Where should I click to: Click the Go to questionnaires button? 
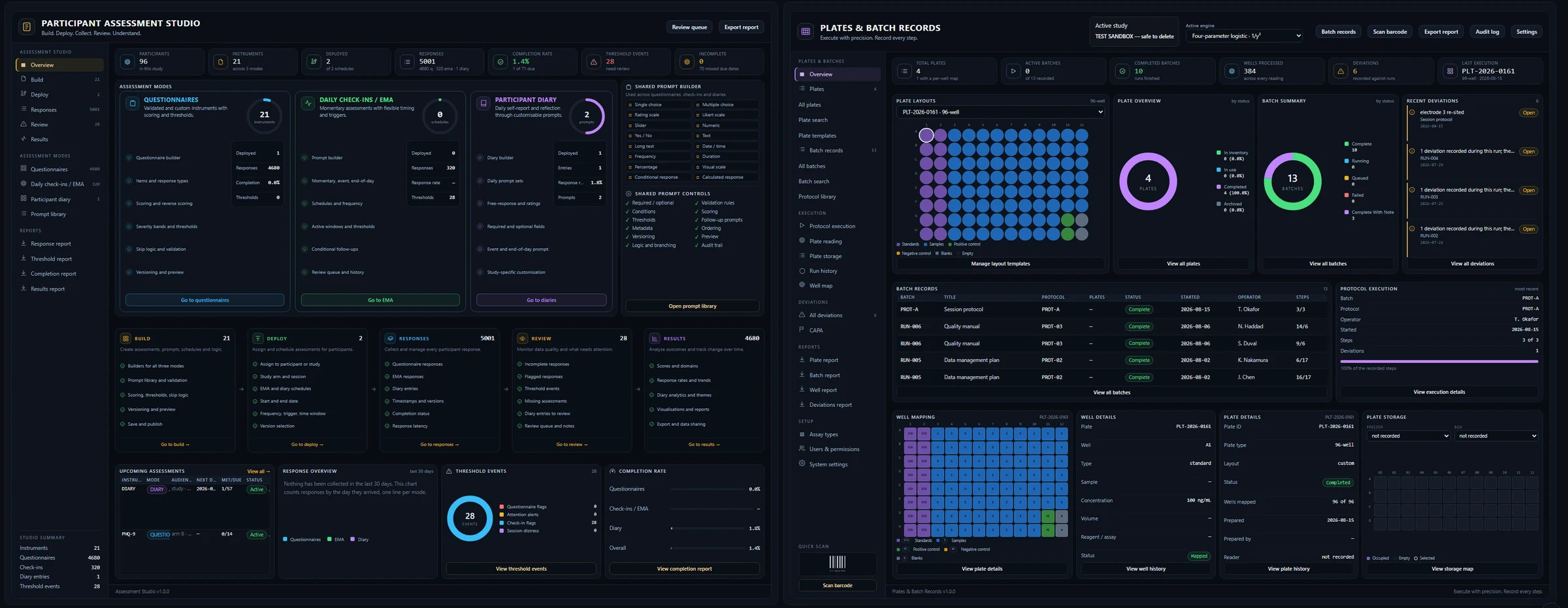tap(204, 300)
